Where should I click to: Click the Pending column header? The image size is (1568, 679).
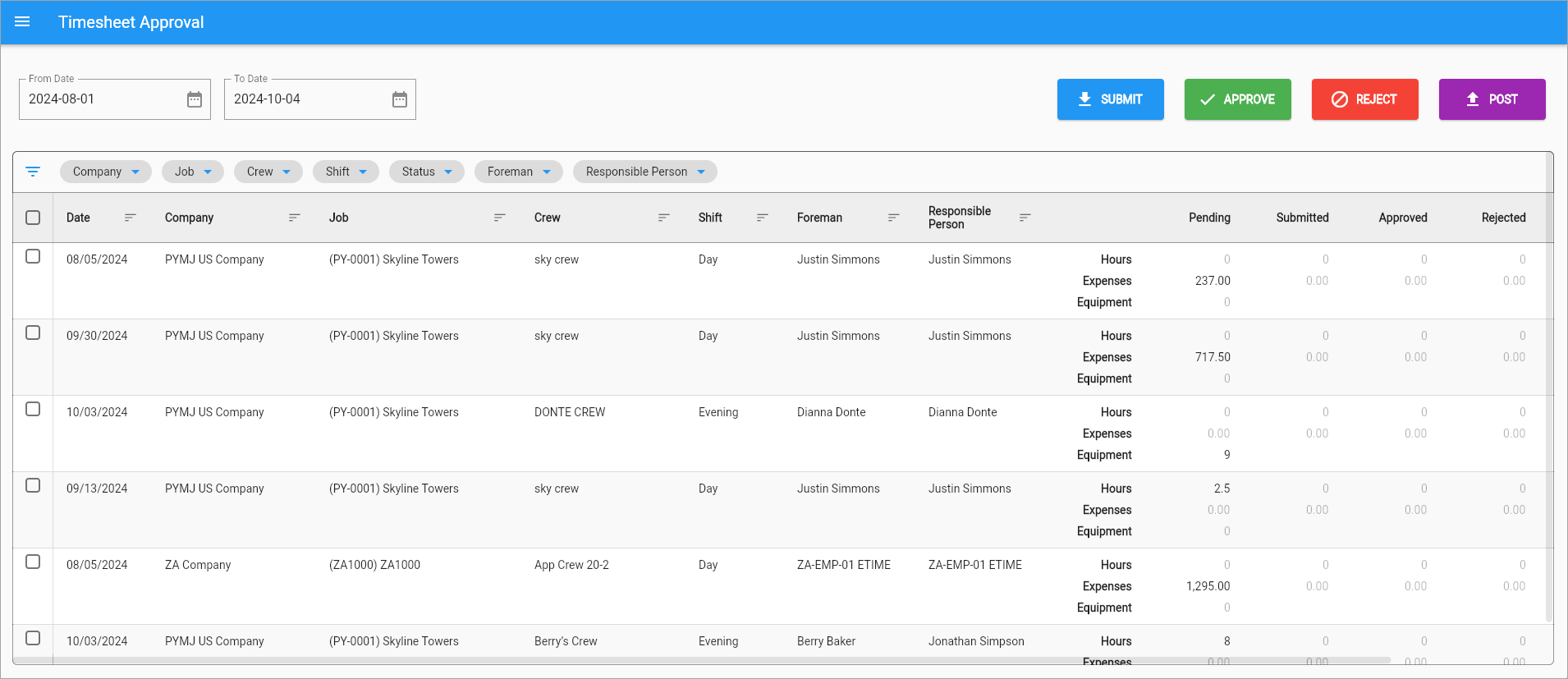coord(1209,218)
